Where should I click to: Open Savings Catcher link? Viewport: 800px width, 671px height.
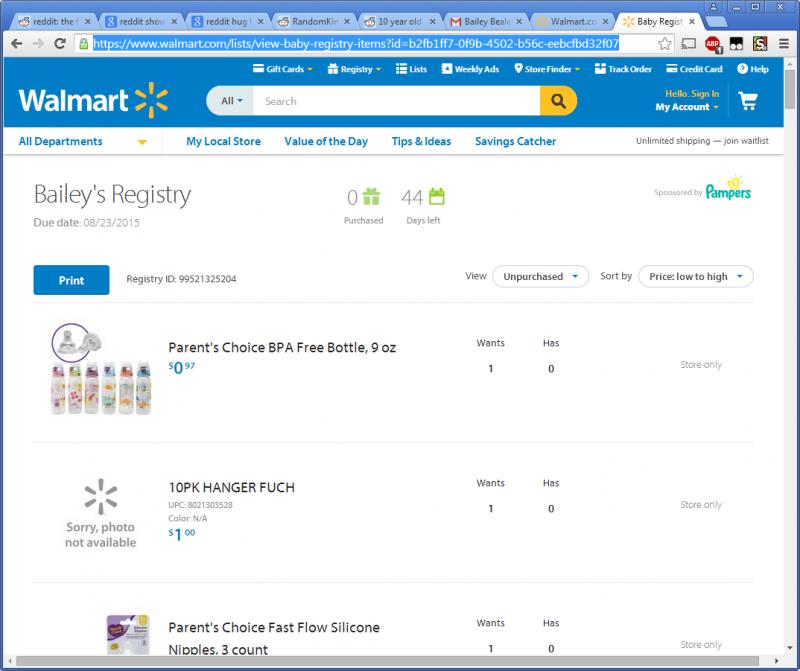(x=515, y=141)
